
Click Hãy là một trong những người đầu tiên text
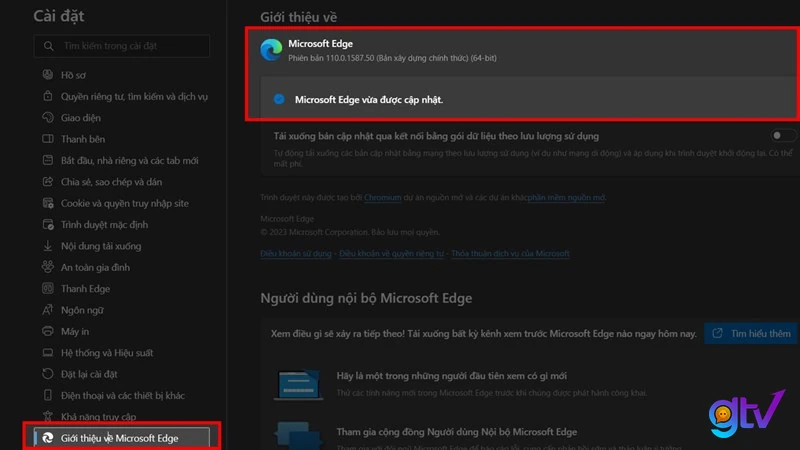pyautogui.click(x=452, y=376)
